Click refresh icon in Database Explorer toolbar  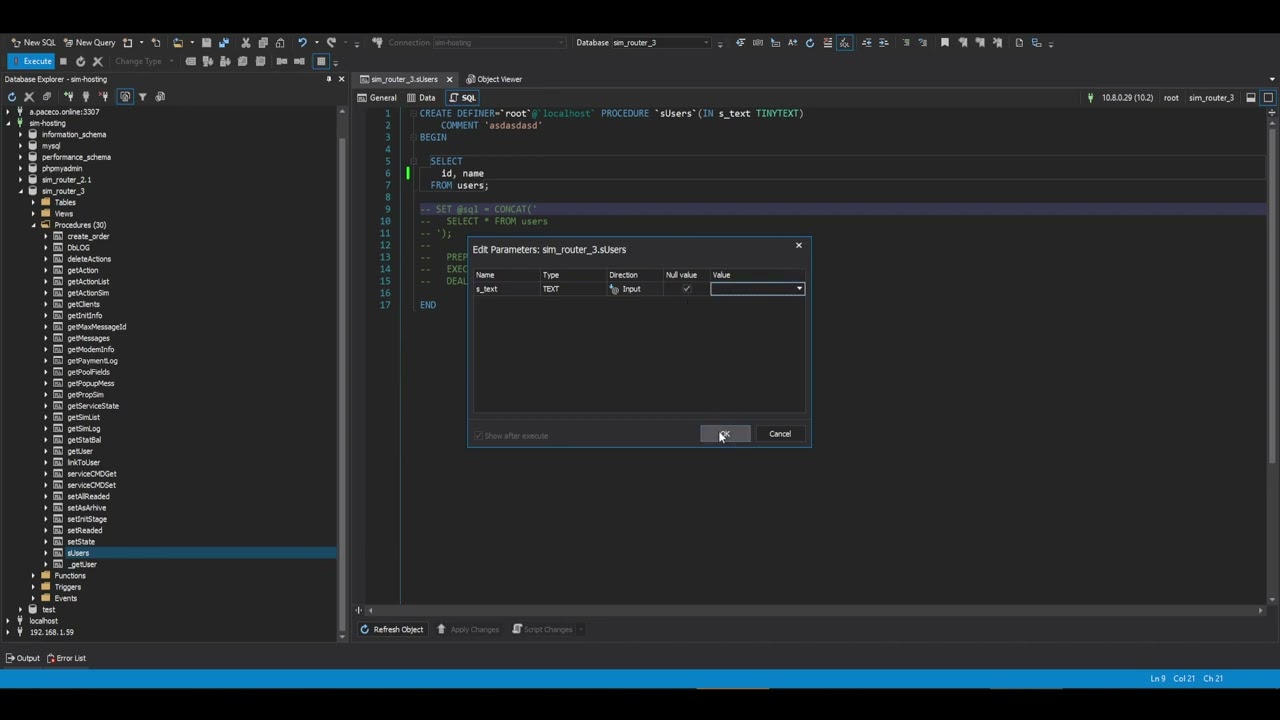click(12, 97)
